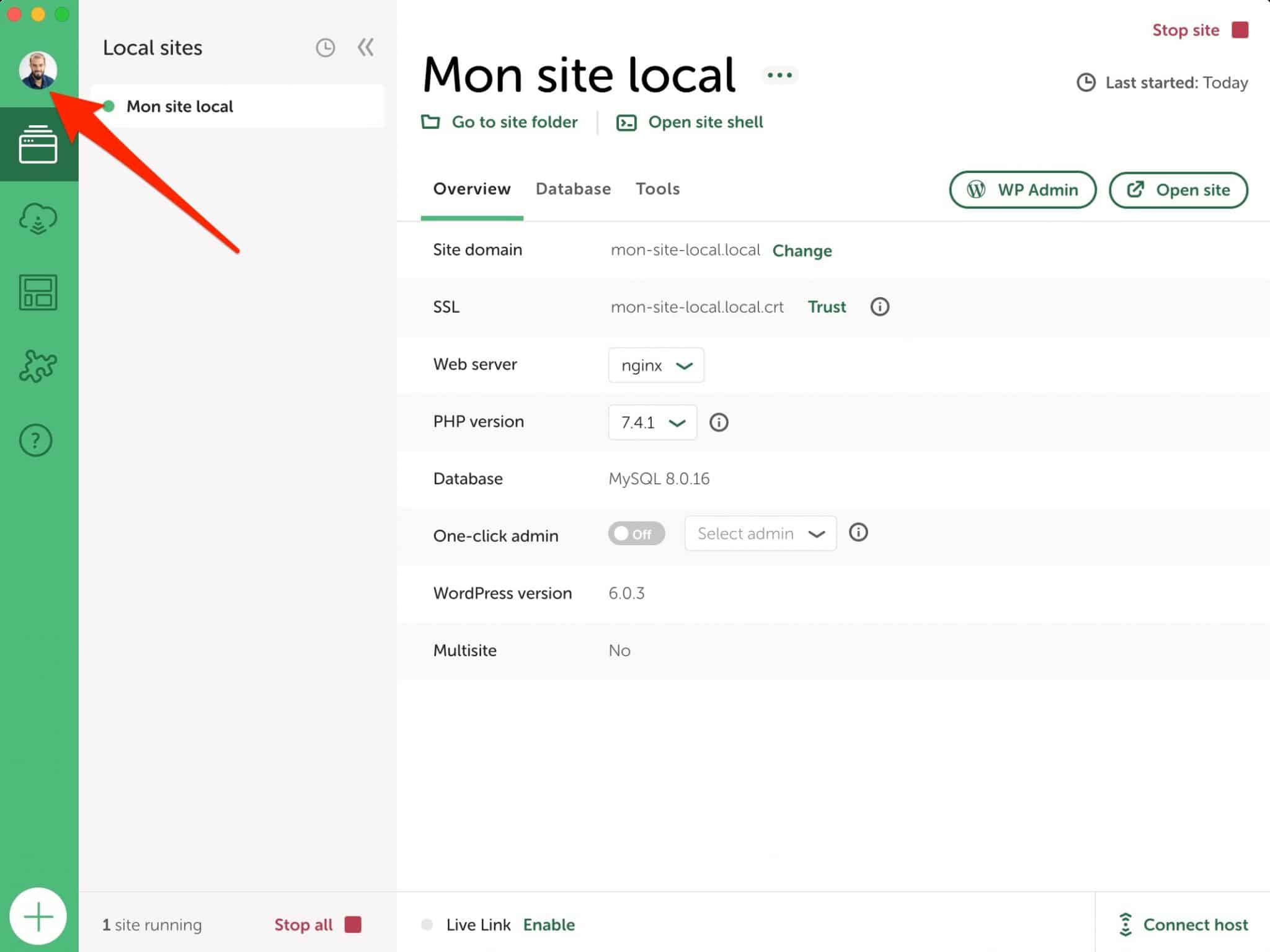Show One-click admin info icon
This screenshot has height=952, width=1270.
click(x=858, y=532)
